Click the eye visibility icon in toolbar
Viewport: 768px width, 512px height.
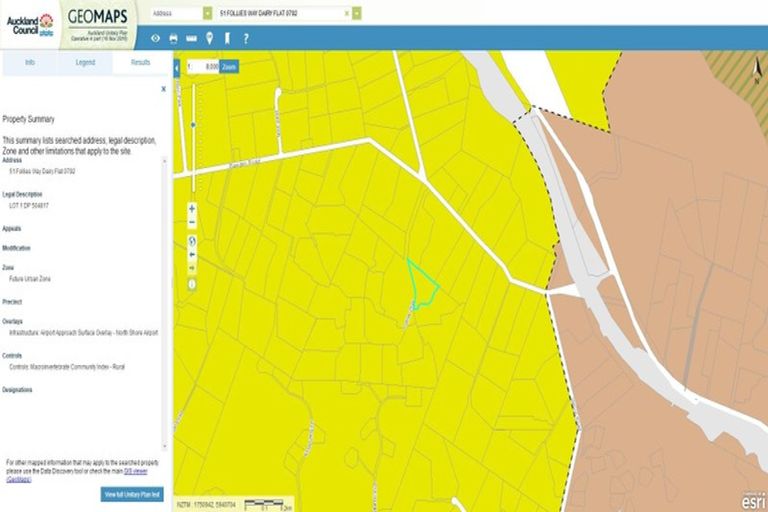click(155, 38)
